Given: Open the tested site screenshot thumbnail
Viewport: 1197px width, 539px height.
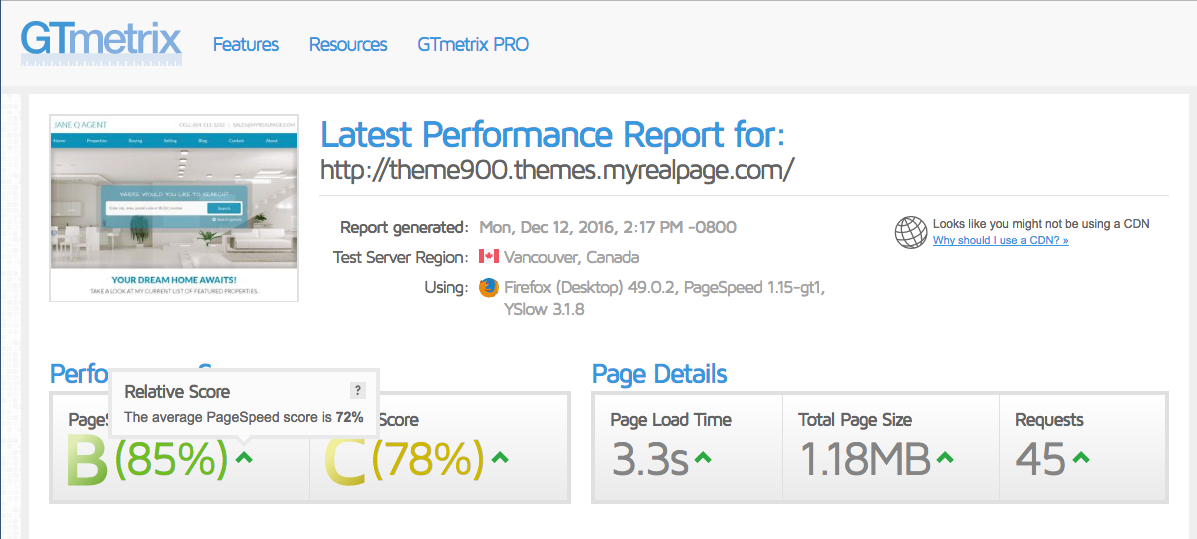Looking at the screenshot, I should 174,208.
